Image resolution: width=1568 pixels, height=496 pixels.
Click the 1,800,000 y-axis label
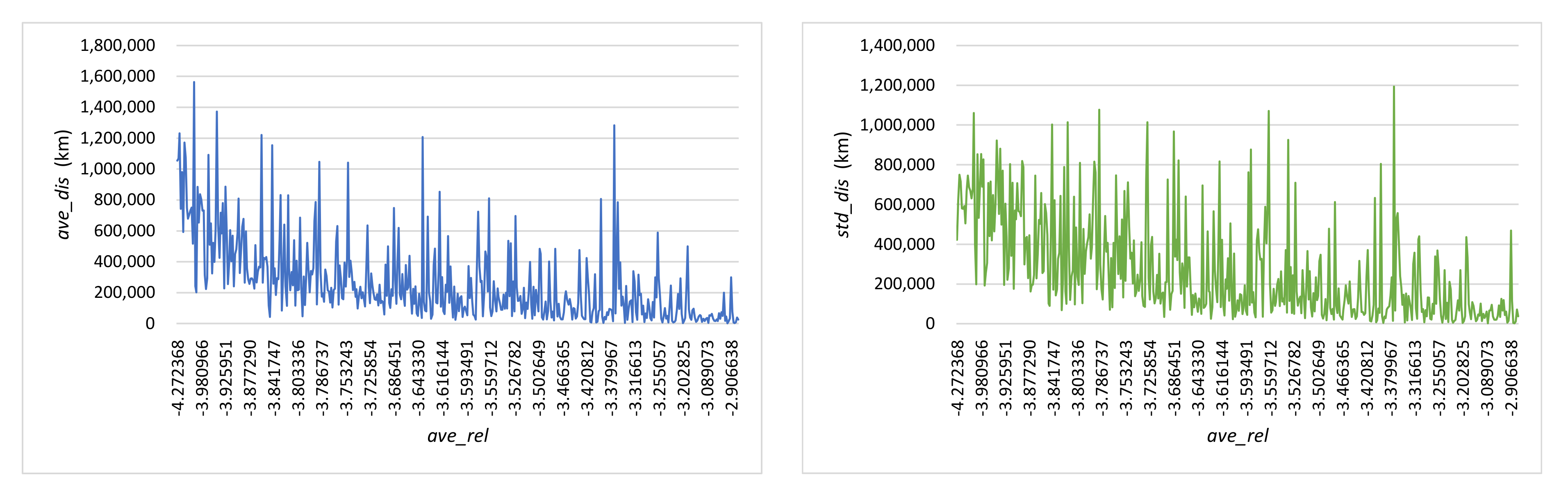pyautogui.click(x=118, y=45)
